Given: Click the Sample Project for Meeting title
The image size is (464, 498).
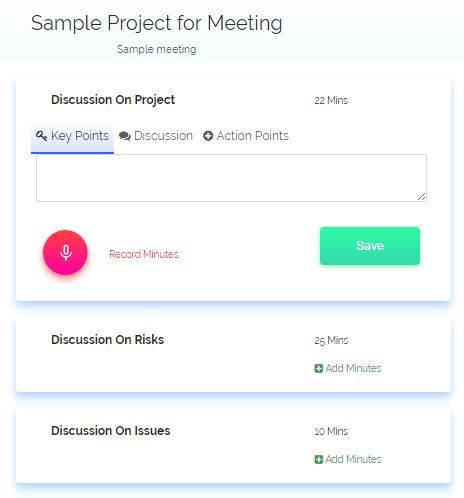Looking at the screenshot, I should (157, 23).
